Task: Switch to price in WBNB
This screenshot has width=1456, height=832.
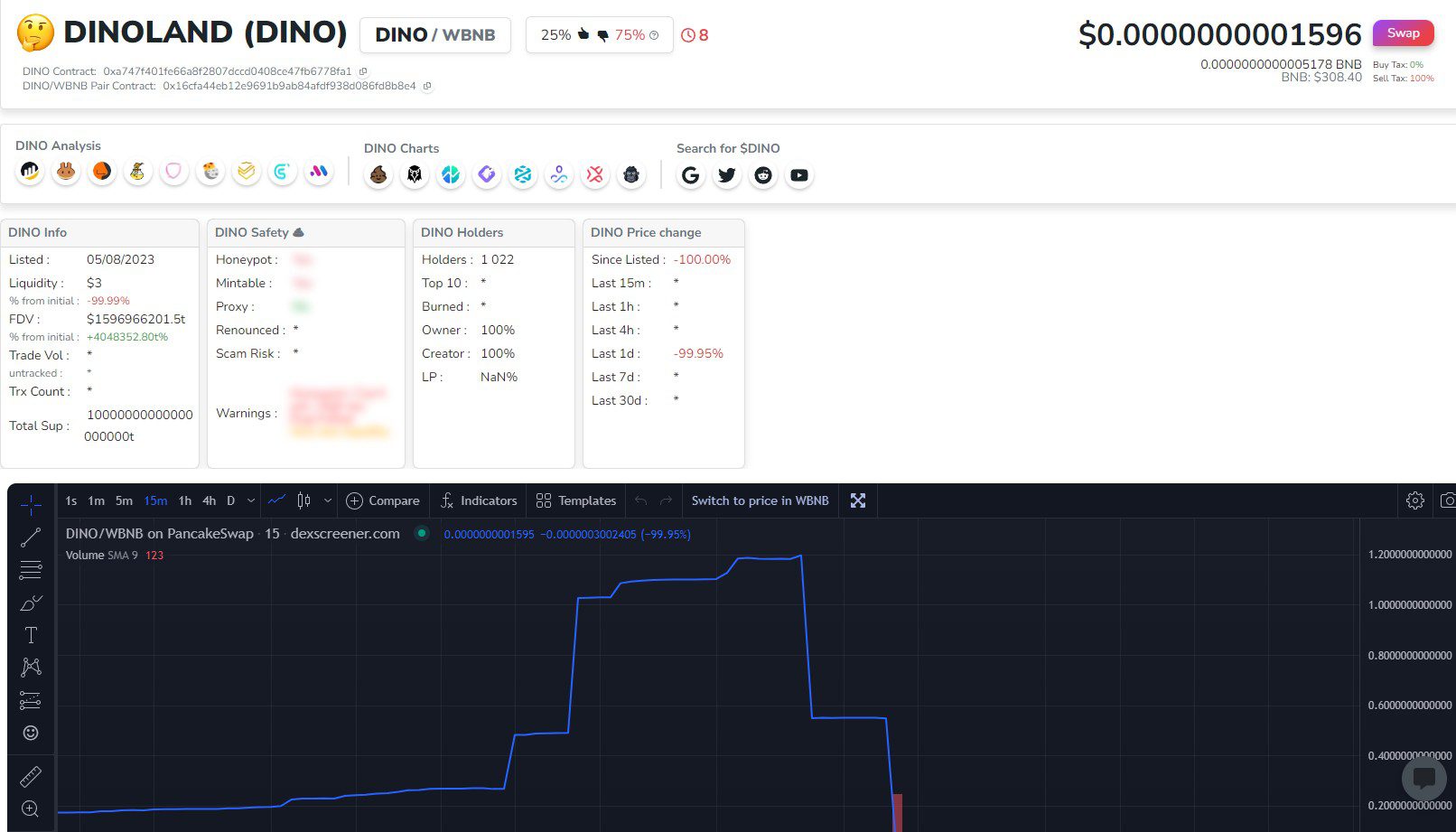Action: point(760,500)
